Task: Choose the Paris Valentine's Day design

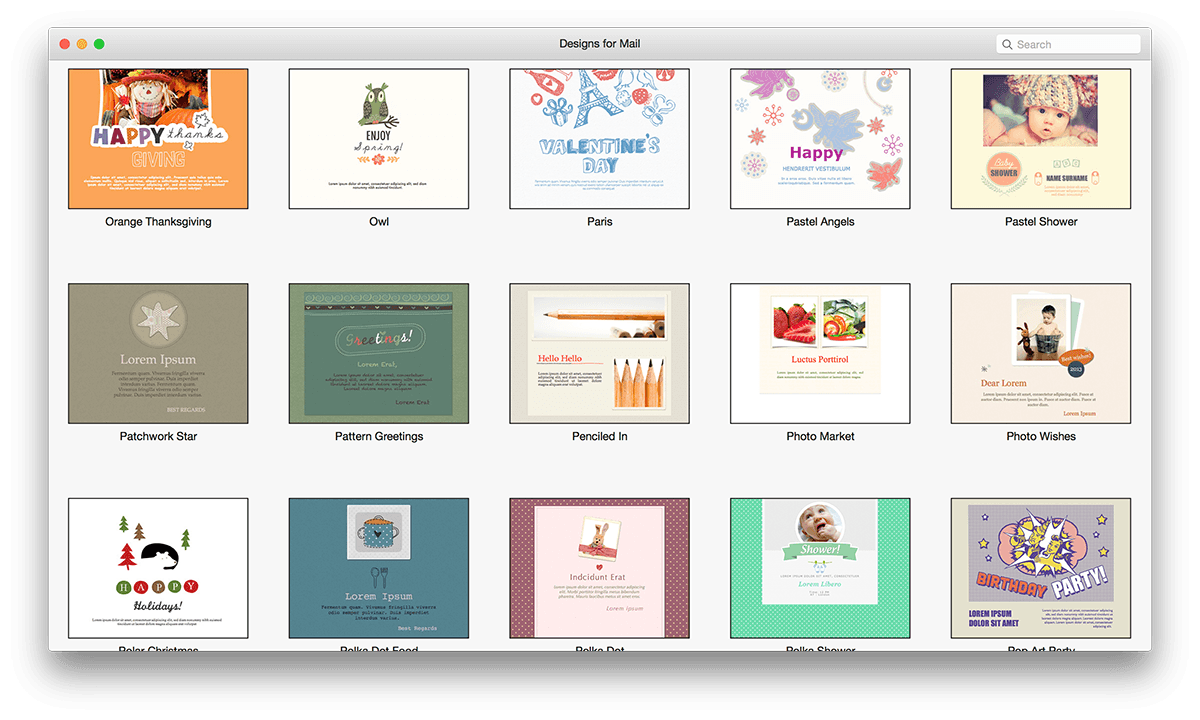Action: coord(600,139)
